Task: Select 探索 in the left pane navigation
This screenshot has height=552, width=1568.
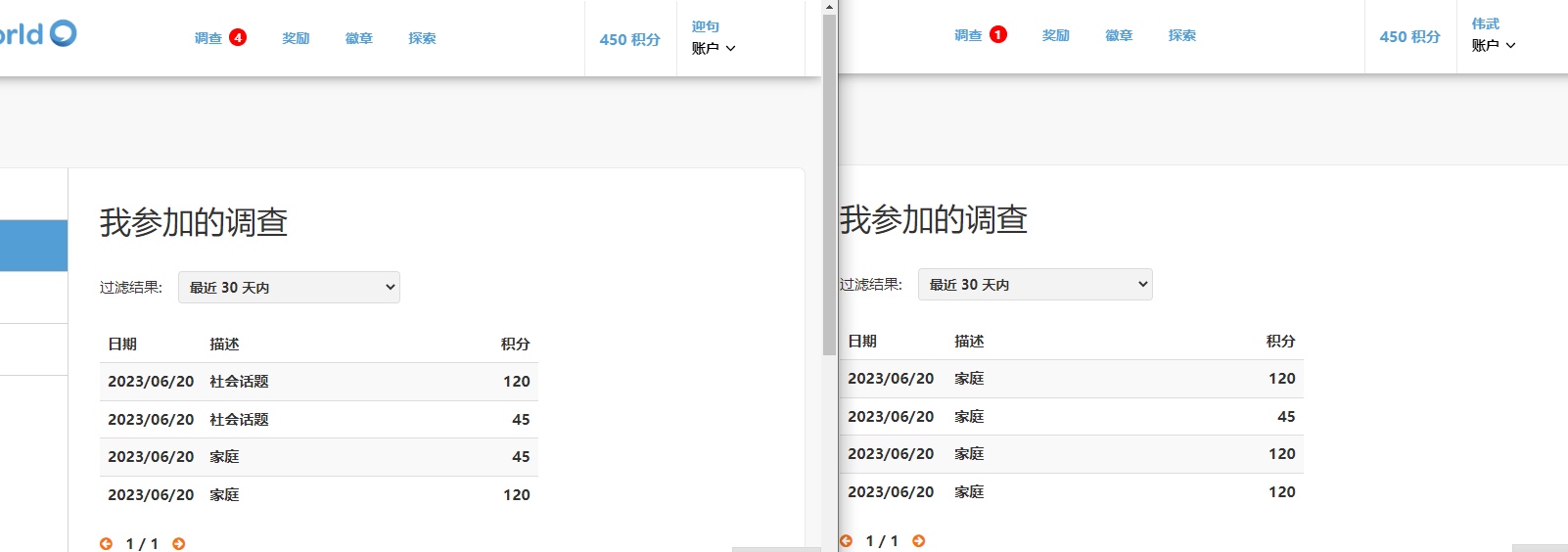Action: (422, 38)
